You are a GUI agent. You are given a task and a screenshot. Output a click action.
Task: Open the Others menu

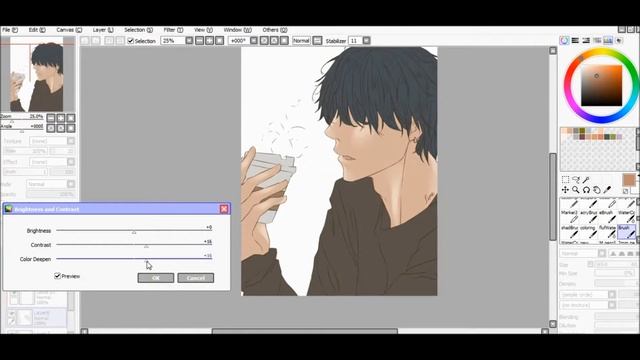275,30
